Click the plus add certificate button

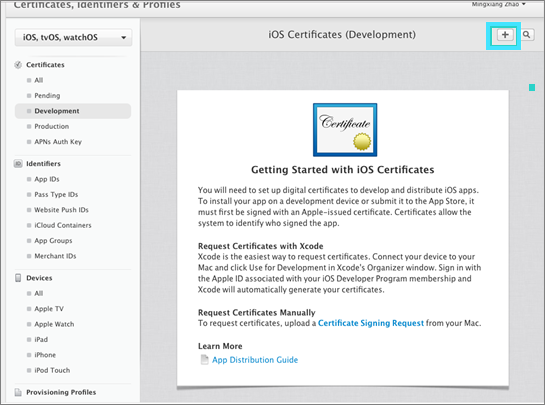pyautogui.click(x=505, y=35)
